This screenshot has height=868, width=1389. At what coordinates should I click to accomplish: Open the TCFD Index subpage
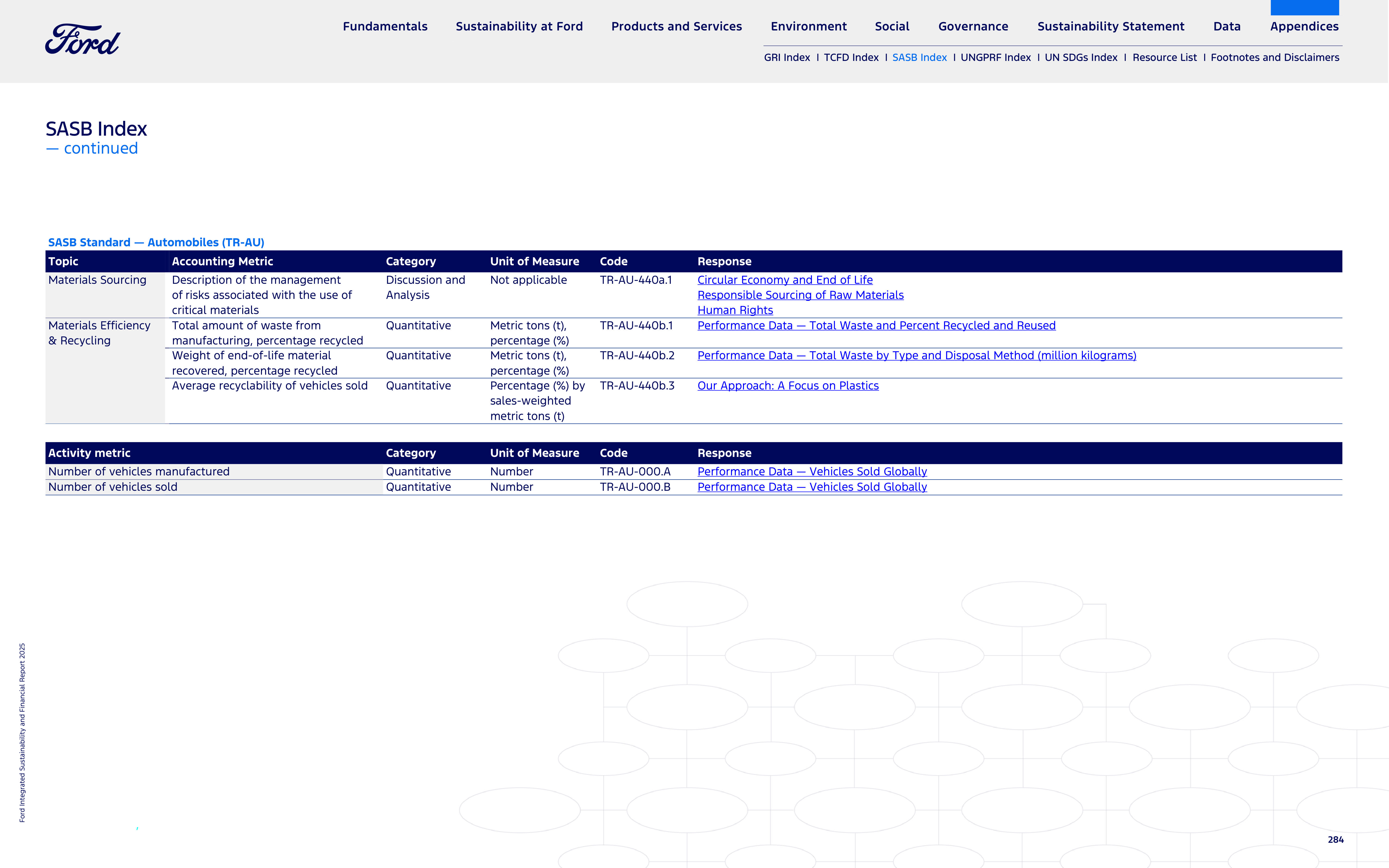point(851,58)
